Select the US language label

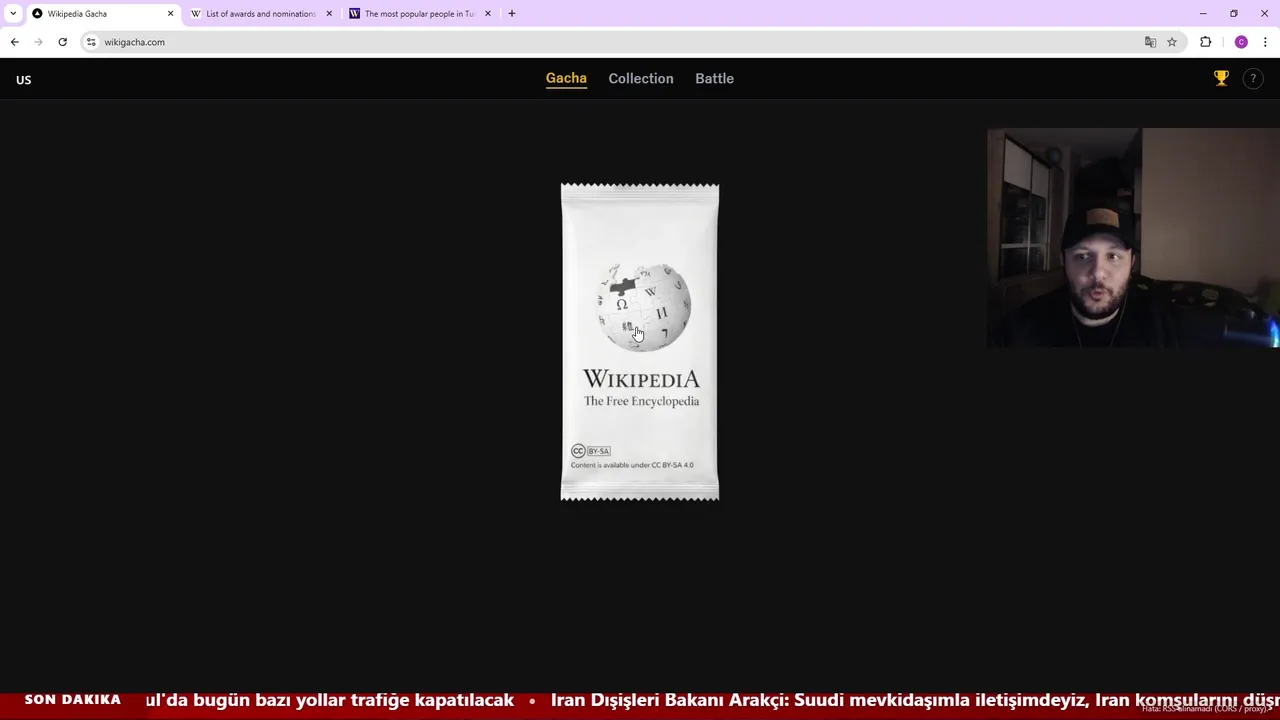(x=24, y=80)
